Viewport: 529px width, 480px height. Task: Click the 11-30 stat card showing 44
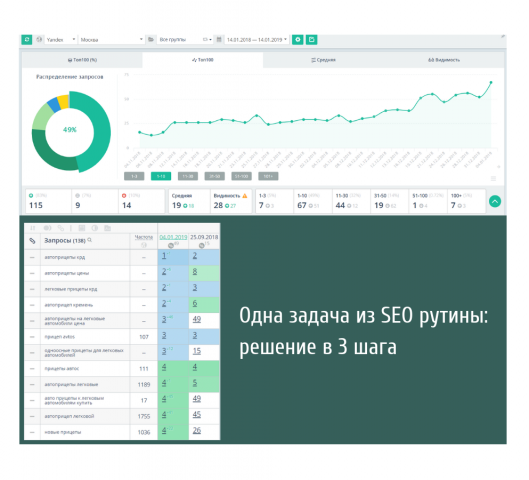(x=351, y=201)
